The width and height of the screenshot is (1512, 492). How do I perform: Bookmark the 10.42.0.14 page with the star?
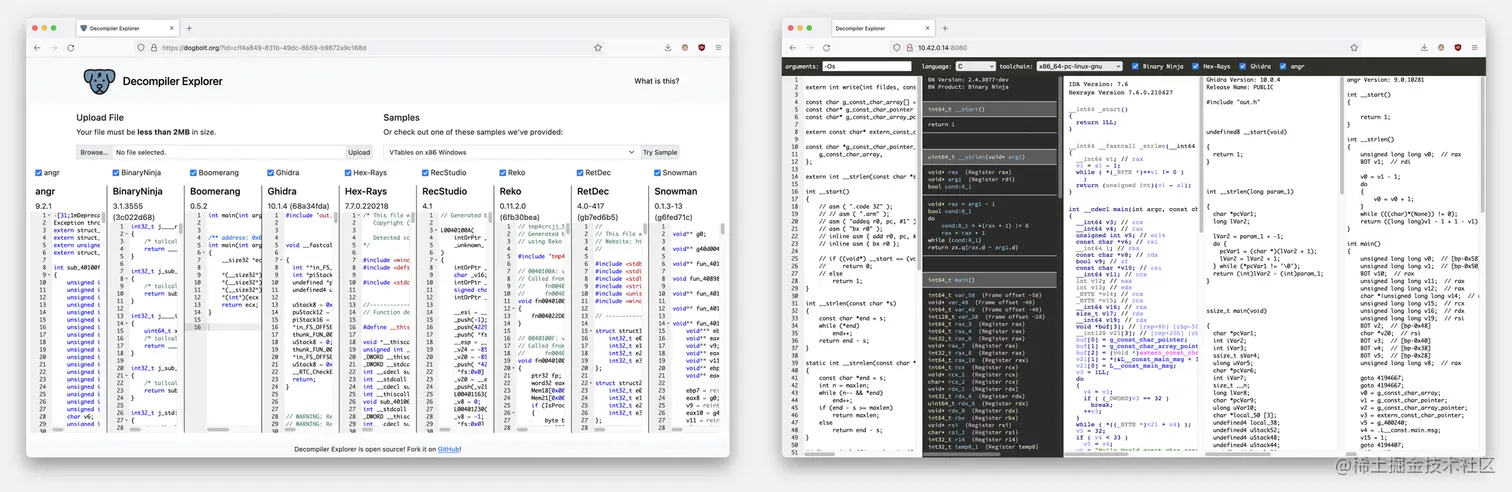click(x=1354, y=47)
